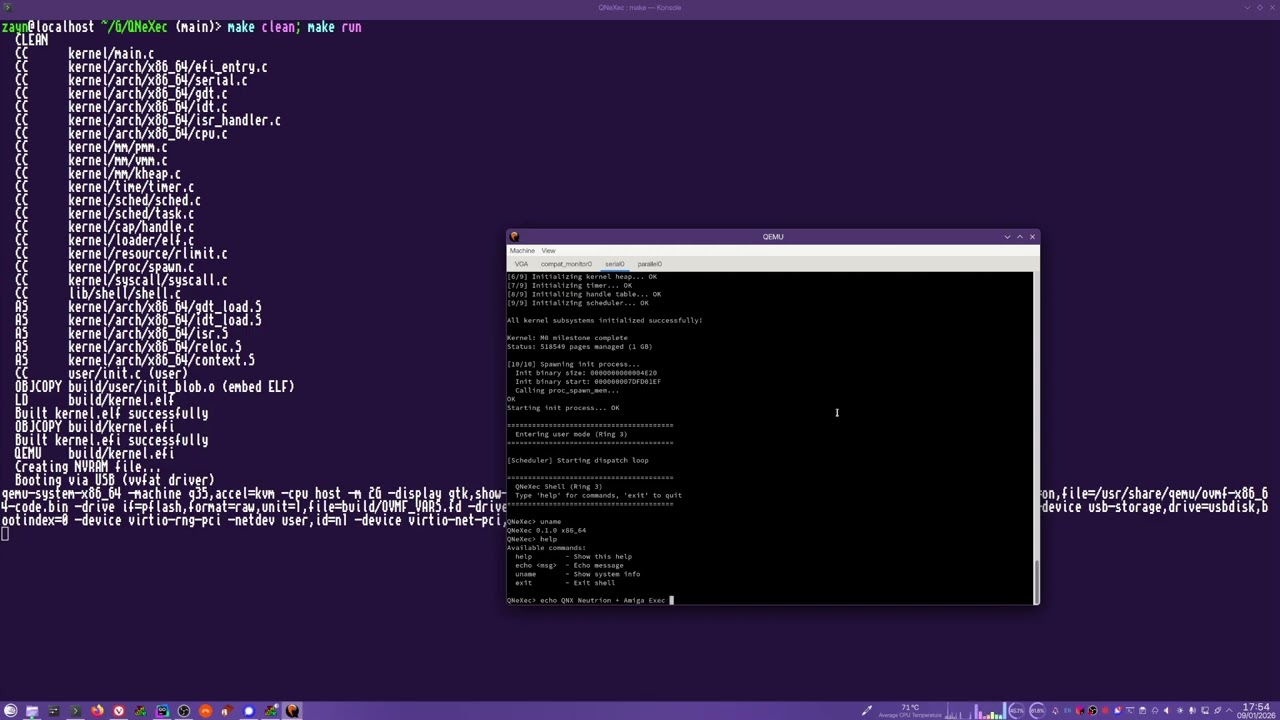This screenshot has height=720, width=1280.
Task: Switch to the Konsole terminal taskbar icon
Action: coord(76,711)
